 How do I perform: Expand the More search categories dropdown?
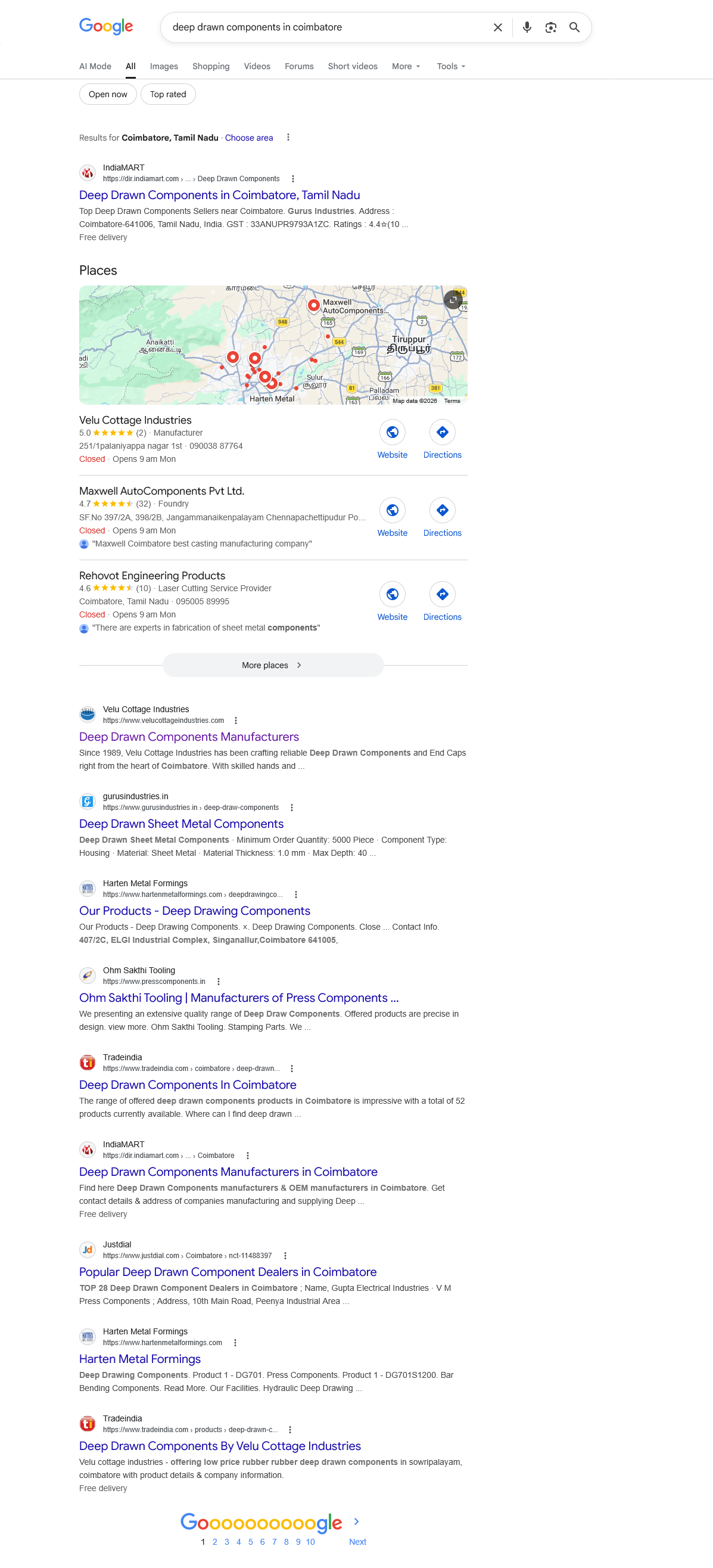(x=406, y=66)
